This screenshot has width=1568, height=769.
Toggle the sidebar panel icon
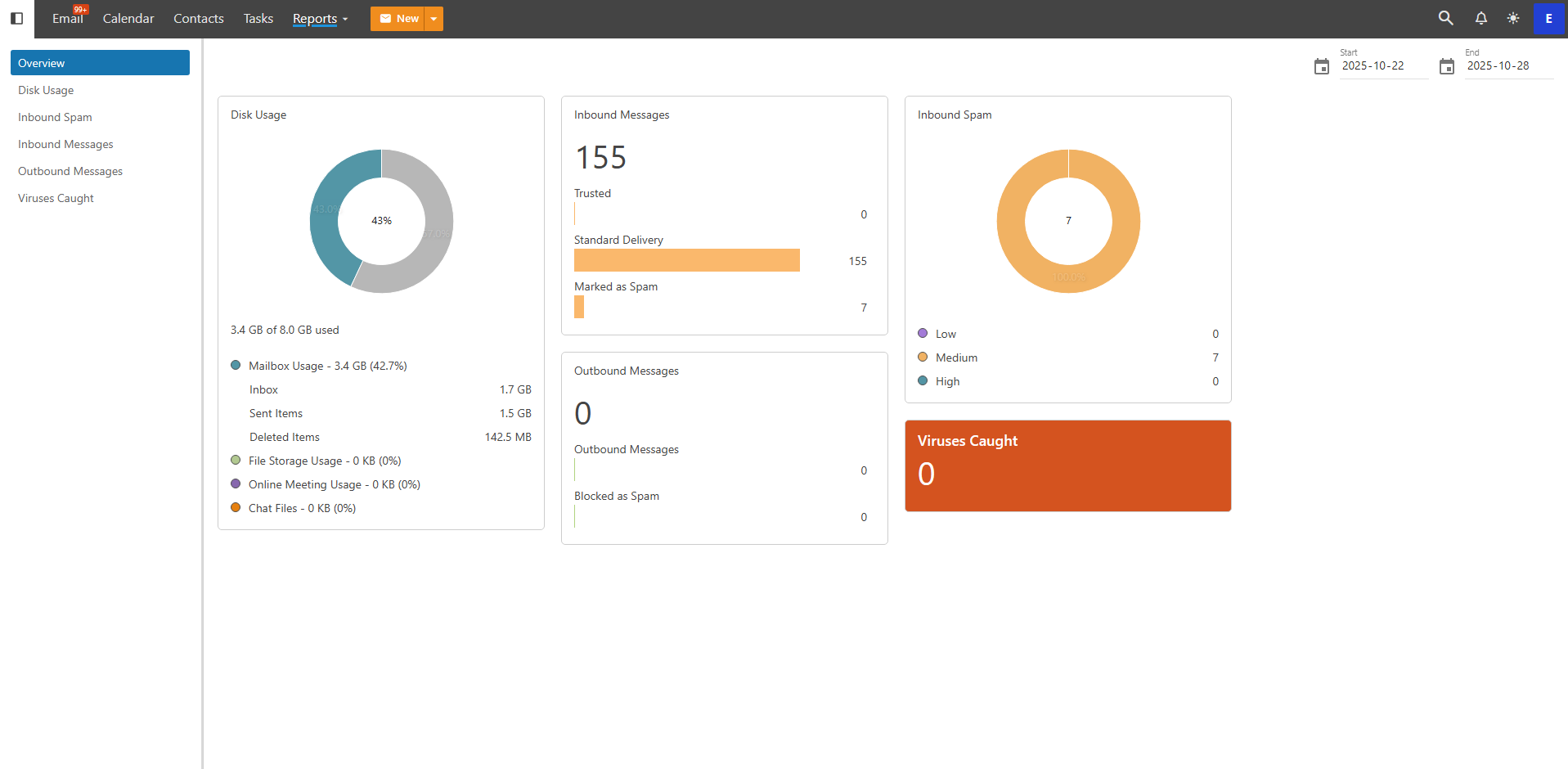pos(16,18)
